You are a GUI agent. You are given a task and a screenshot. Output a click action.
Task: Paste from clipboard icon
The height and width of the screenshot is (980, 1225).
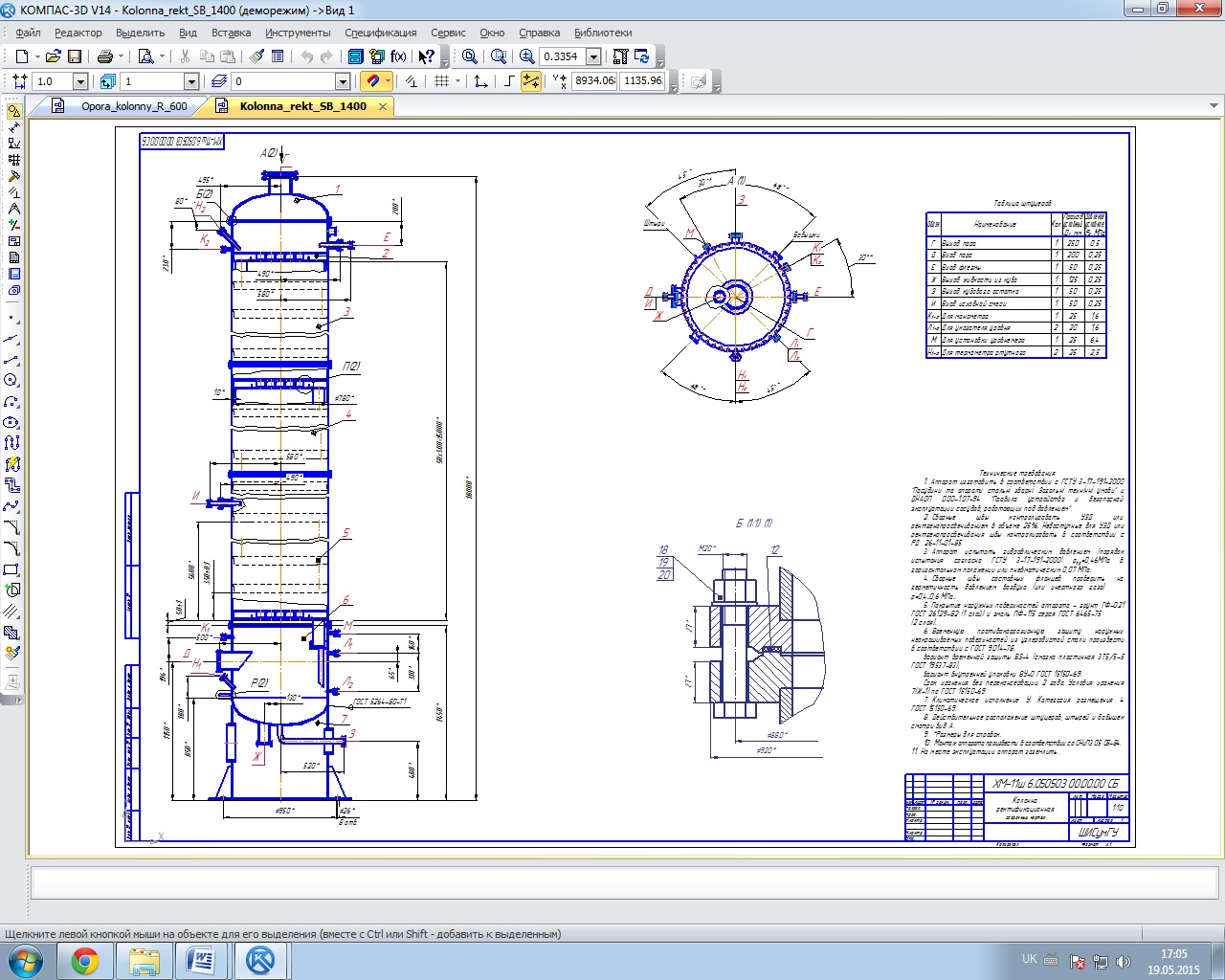[x=228, y=56]
